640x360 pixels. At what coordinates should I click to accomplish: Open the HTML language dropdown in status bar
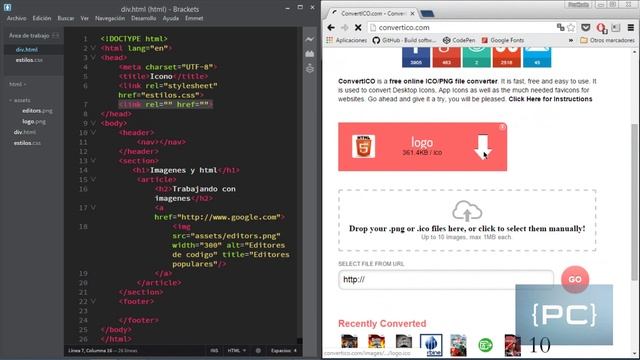pos(237,351)
